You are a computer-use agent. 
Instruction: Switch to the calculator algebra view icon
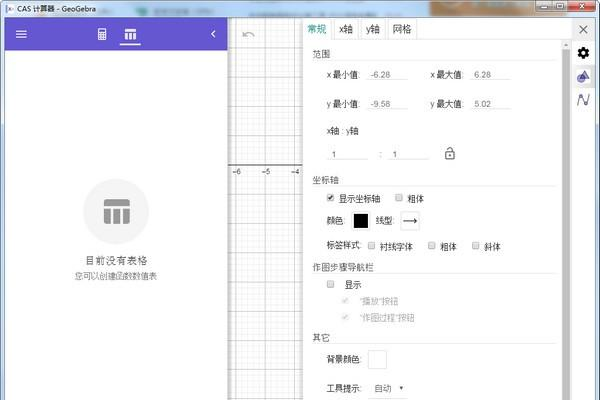pos(102,34)
